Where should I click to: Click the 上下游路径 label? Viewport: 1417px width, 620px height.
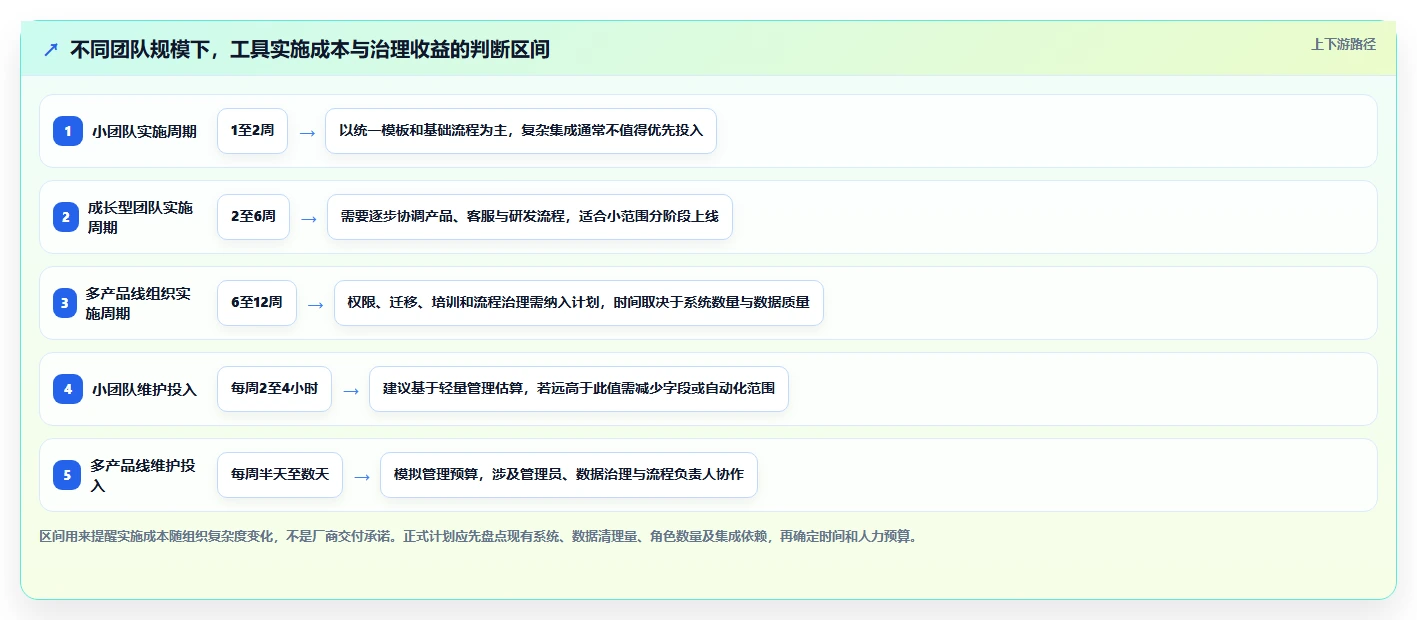(1343, 44)
